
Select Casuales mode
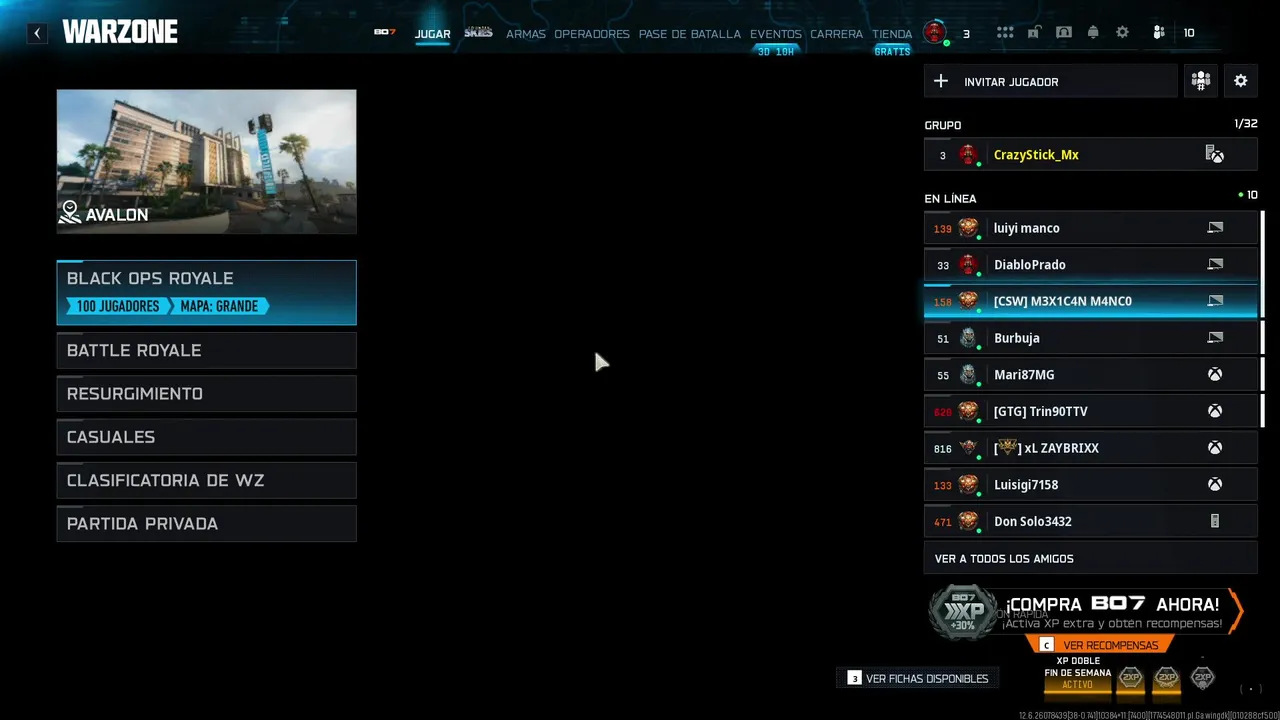point(206,437)
